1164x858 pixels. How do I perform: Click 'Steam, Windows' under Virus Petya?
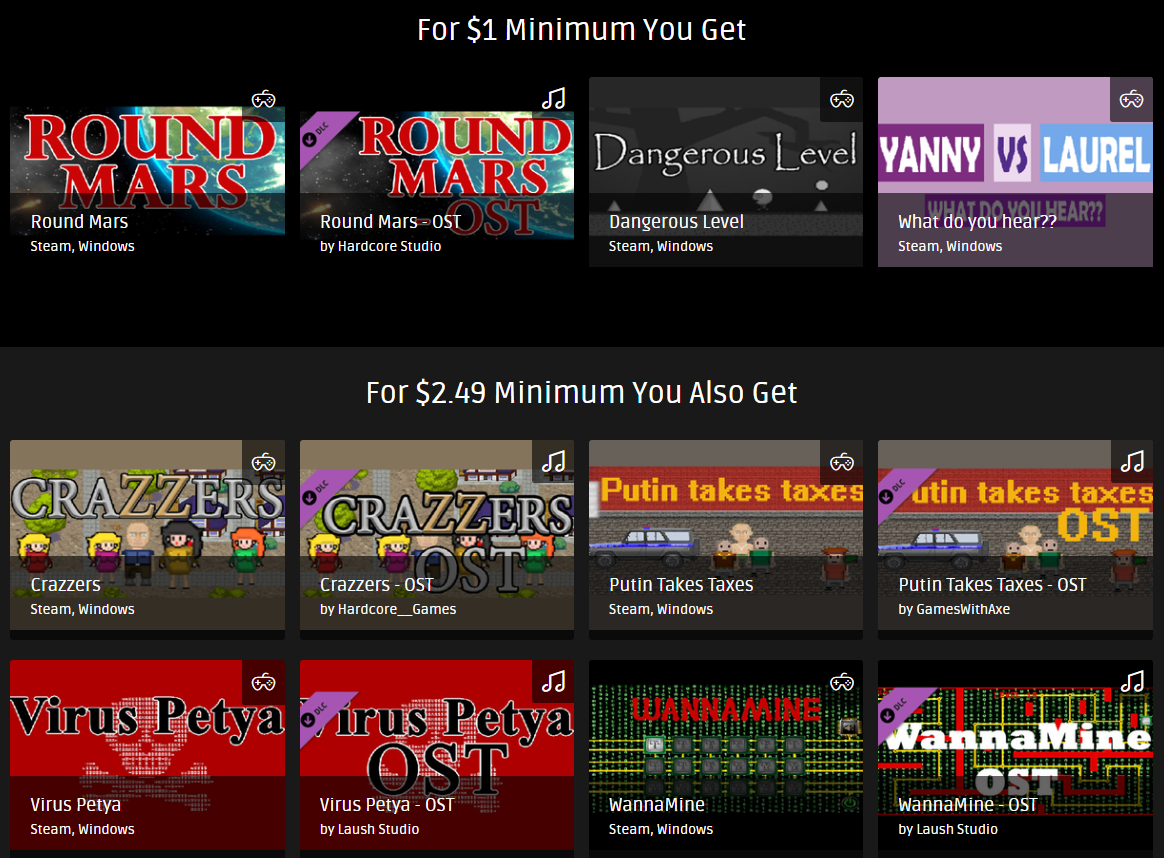point(82,829)
